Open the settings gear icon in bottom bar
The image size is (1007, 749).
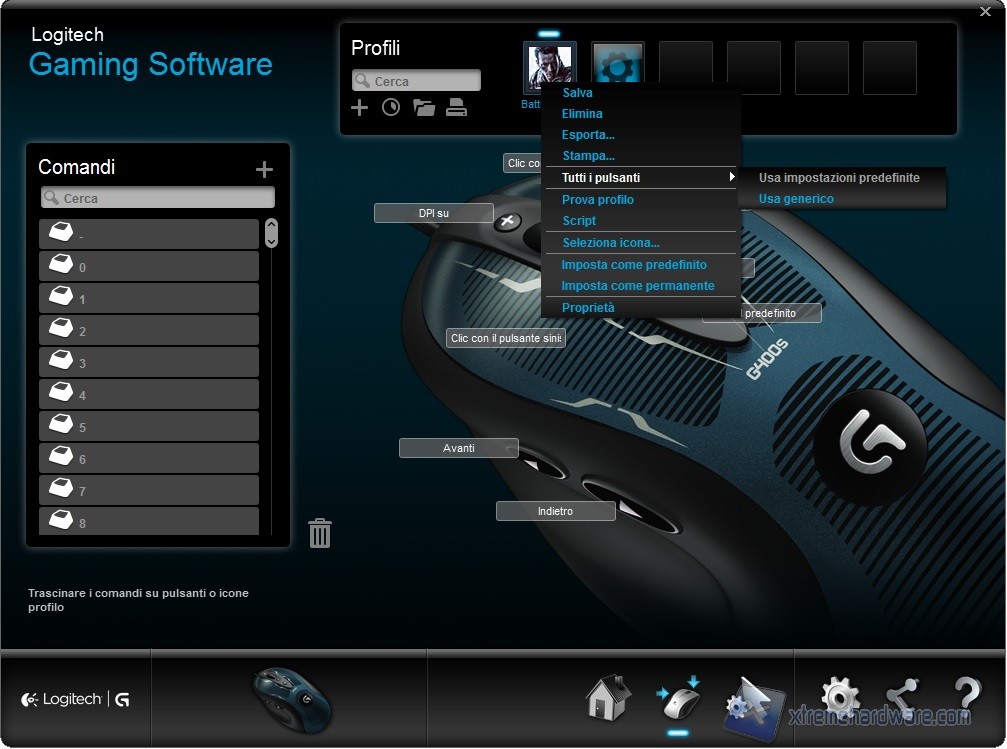click(839, 697)
